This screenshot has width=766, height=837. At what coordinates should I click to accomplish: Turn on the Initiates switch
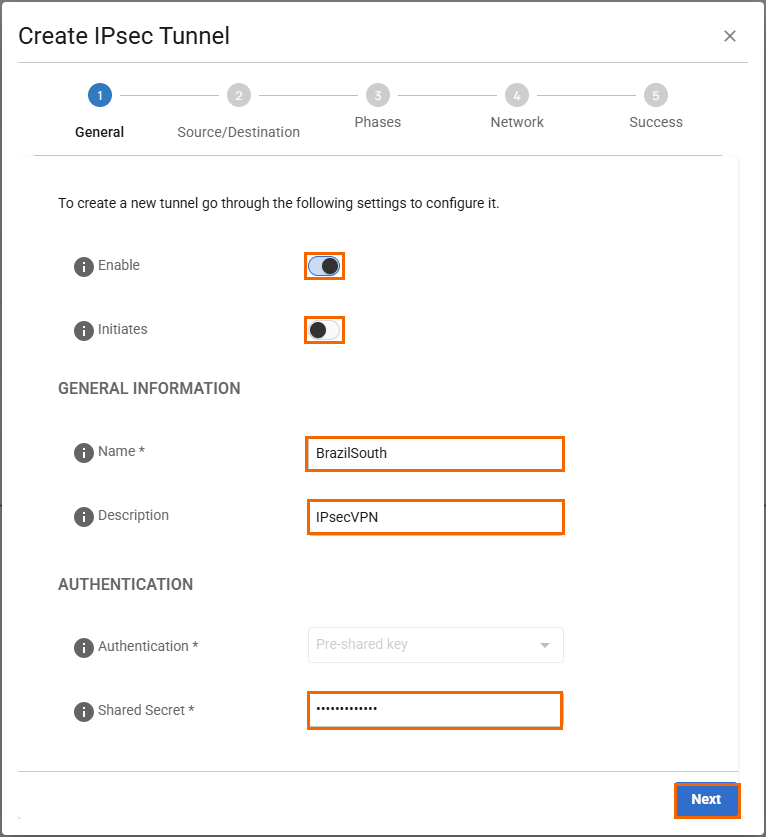tap(324, 330)
